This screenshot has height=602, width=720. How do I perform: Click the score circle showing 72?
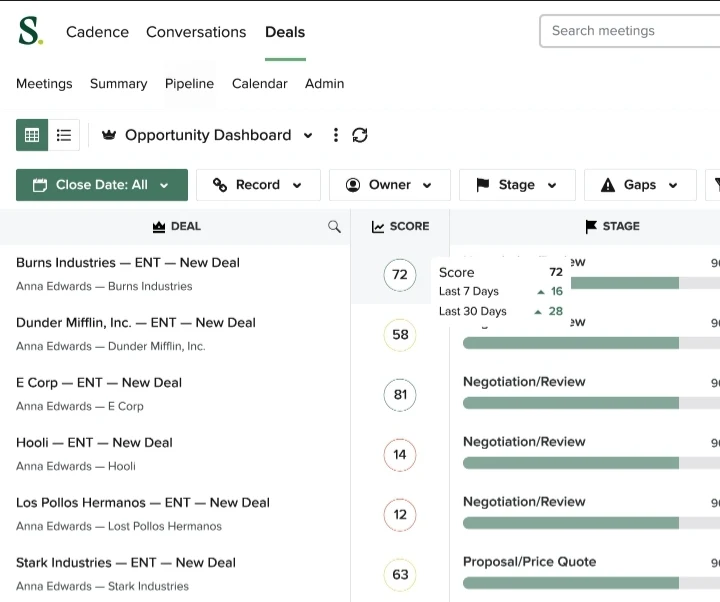click(400, 275)
